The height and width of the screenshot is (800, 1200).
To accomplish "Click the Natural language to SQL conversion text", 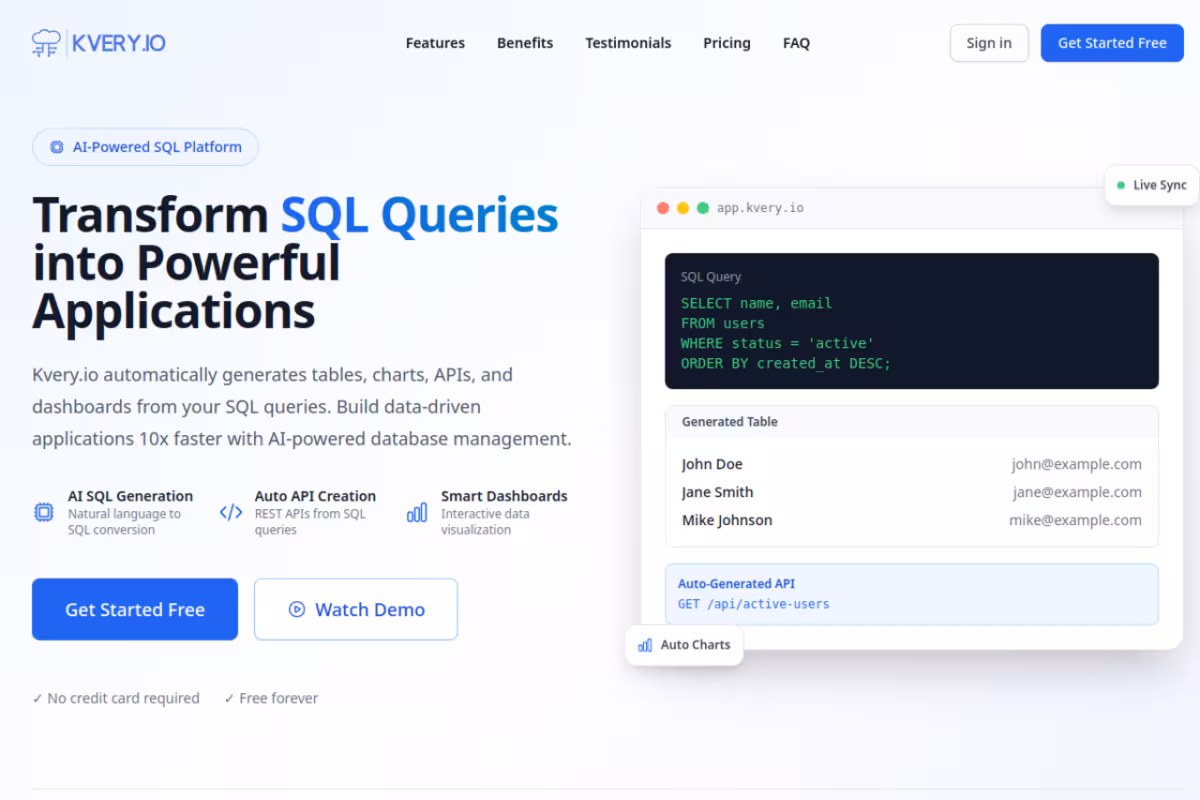I will pyautogui.click(x=124, y=522).
